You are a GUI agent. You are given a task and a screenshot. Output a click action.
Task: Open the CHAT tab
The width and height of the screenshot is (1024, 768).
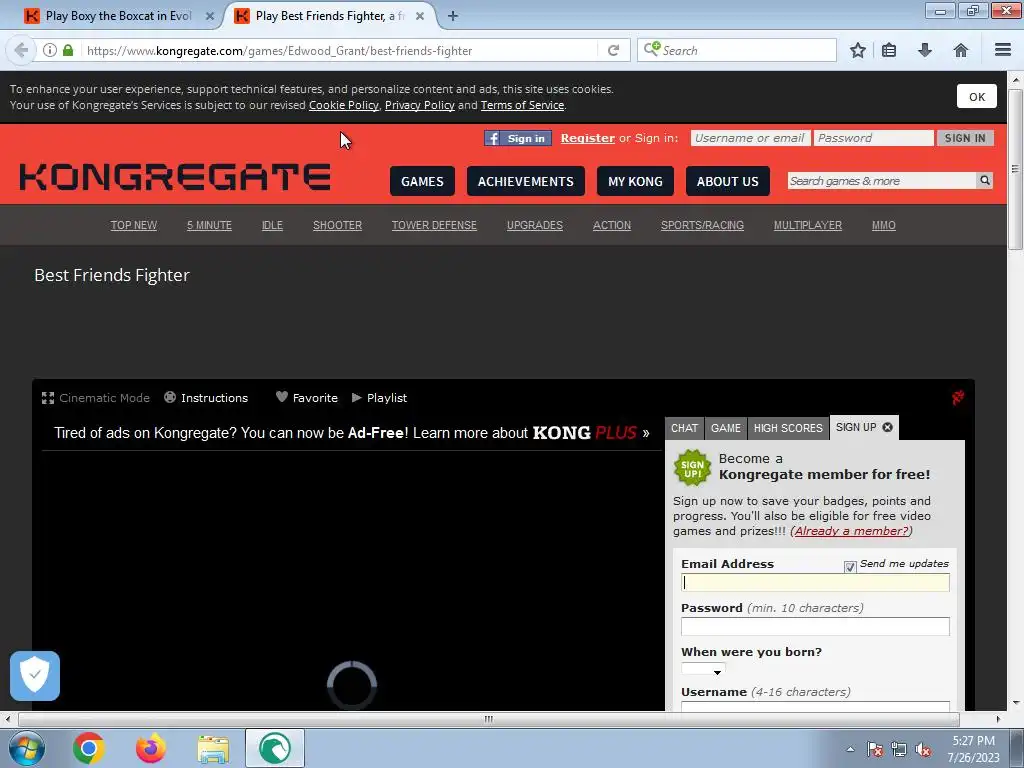[x=684, y=428]
